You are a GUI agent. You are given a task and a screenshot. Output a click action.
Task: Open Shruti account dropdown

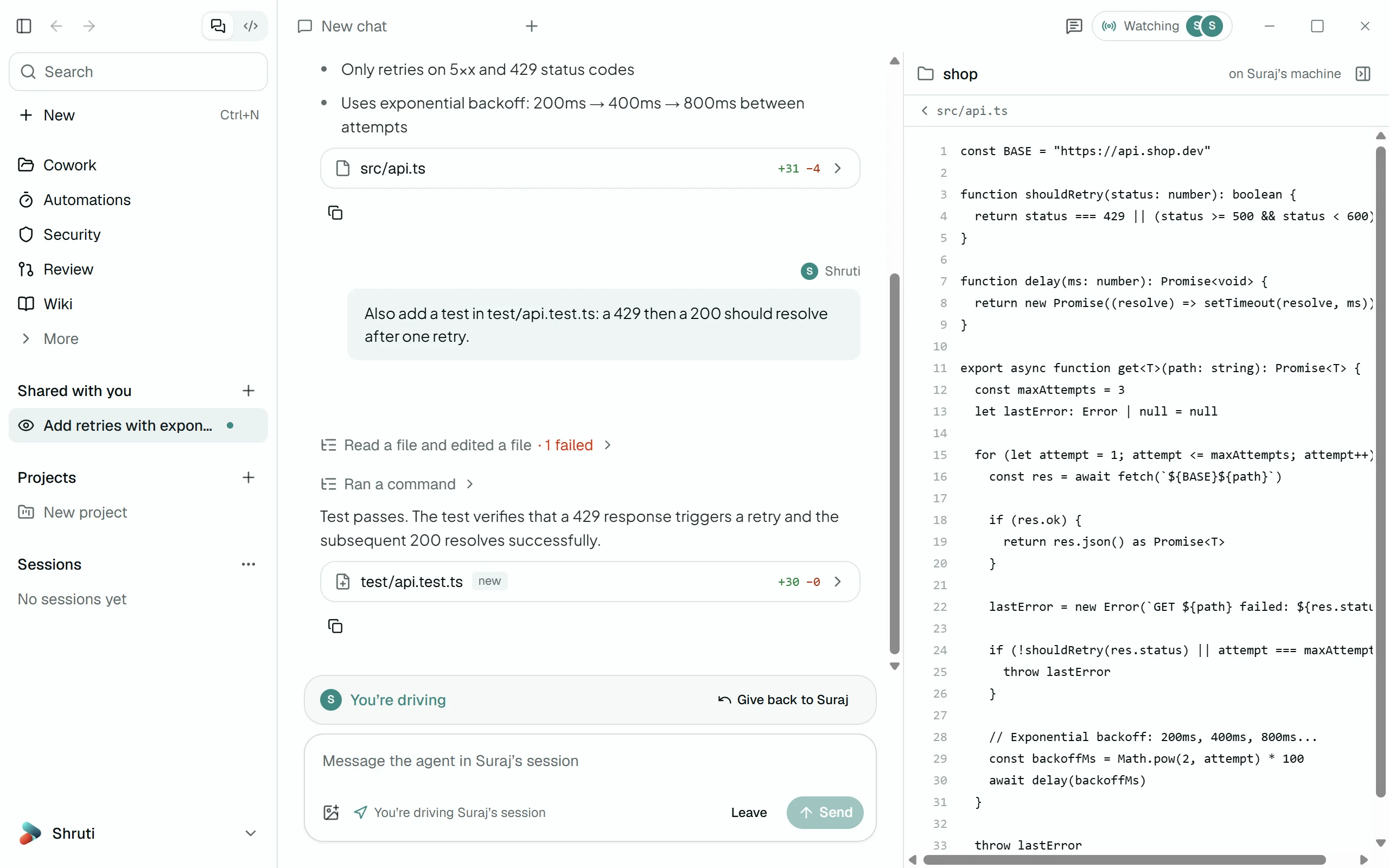(x=138, y=833)
